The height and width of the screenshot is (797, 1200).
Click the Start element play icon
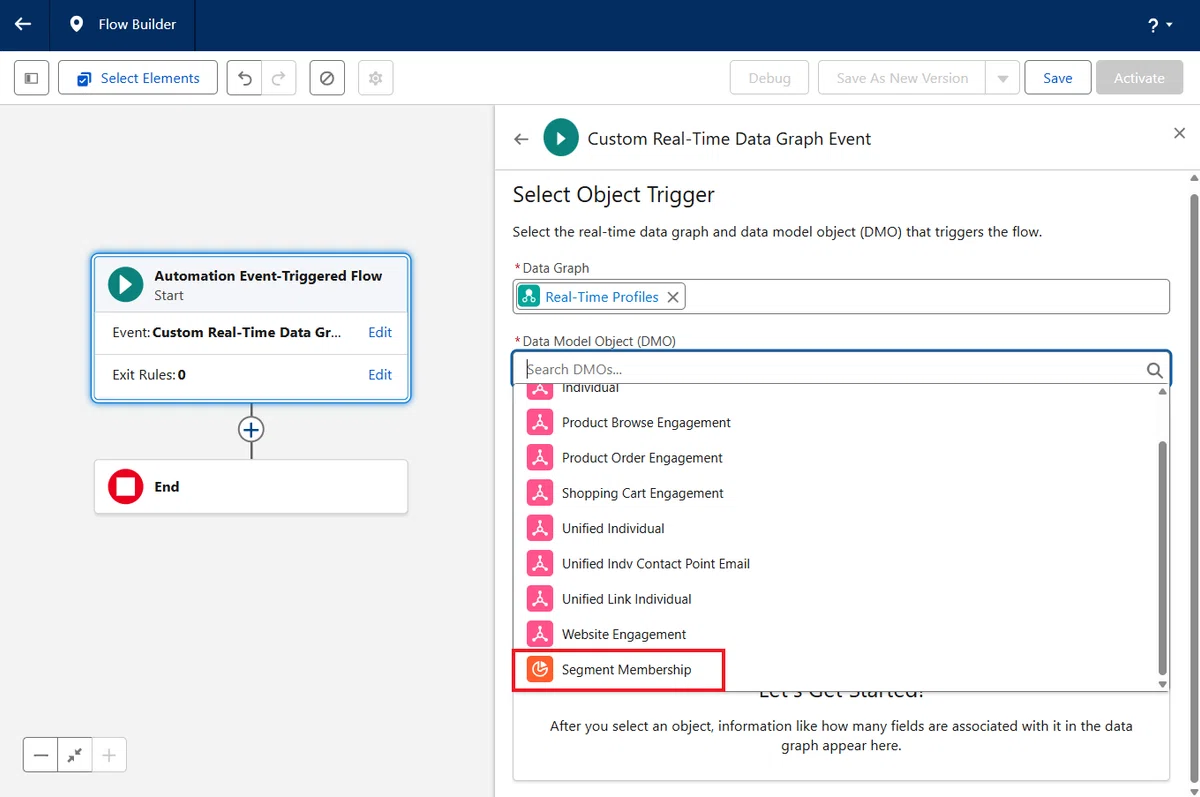pos(126,284)
